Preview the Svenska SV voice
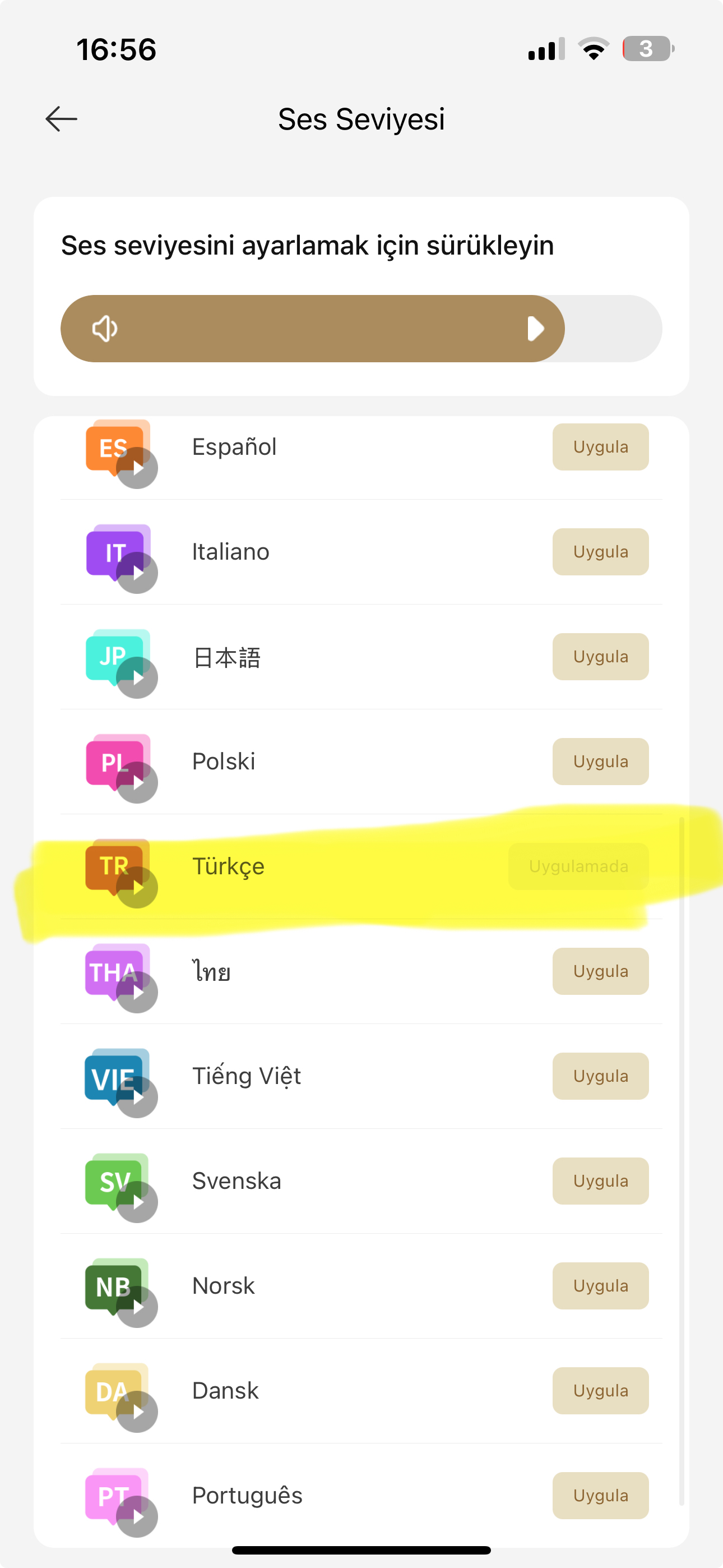The height and width of the screenshot is (1568, 723). pos(137,1202)
